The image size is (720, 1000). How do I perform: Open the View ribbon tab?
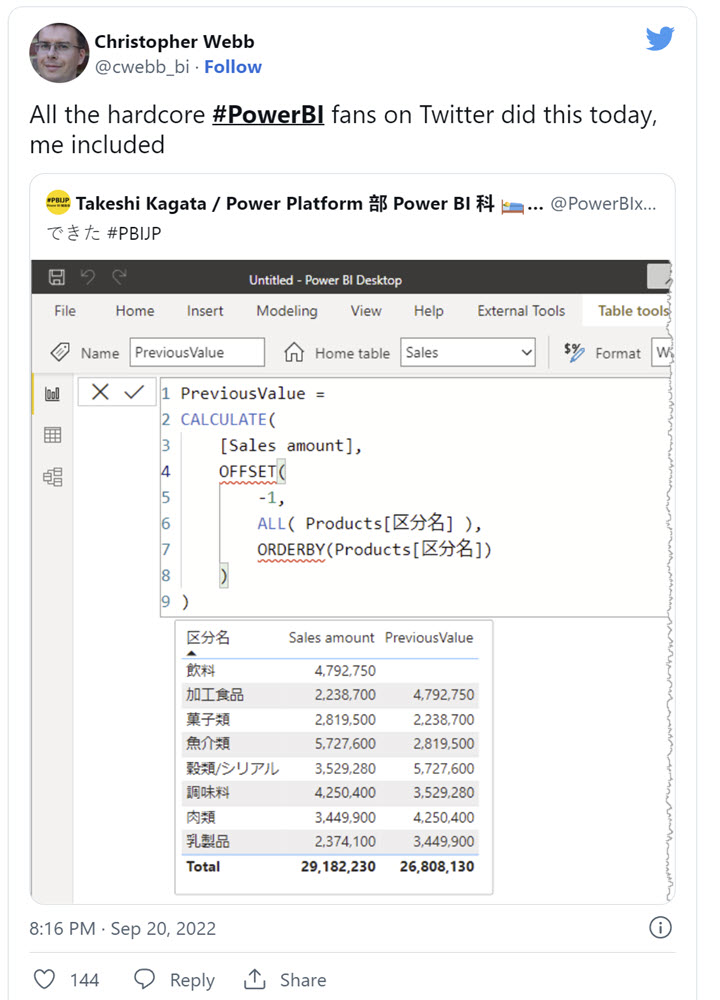click(366, 311)
